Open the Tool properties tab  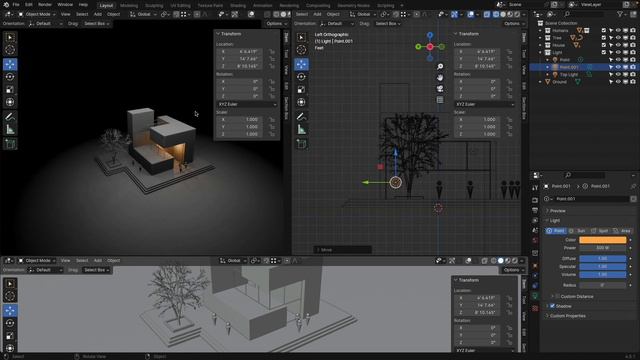point(535,188)
